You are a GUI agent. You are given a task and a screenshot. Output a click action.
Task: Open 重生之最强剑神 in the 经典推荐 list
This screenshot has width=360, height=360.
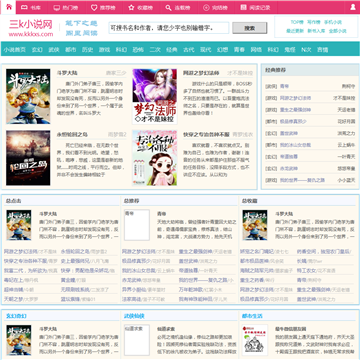(295, 110)
